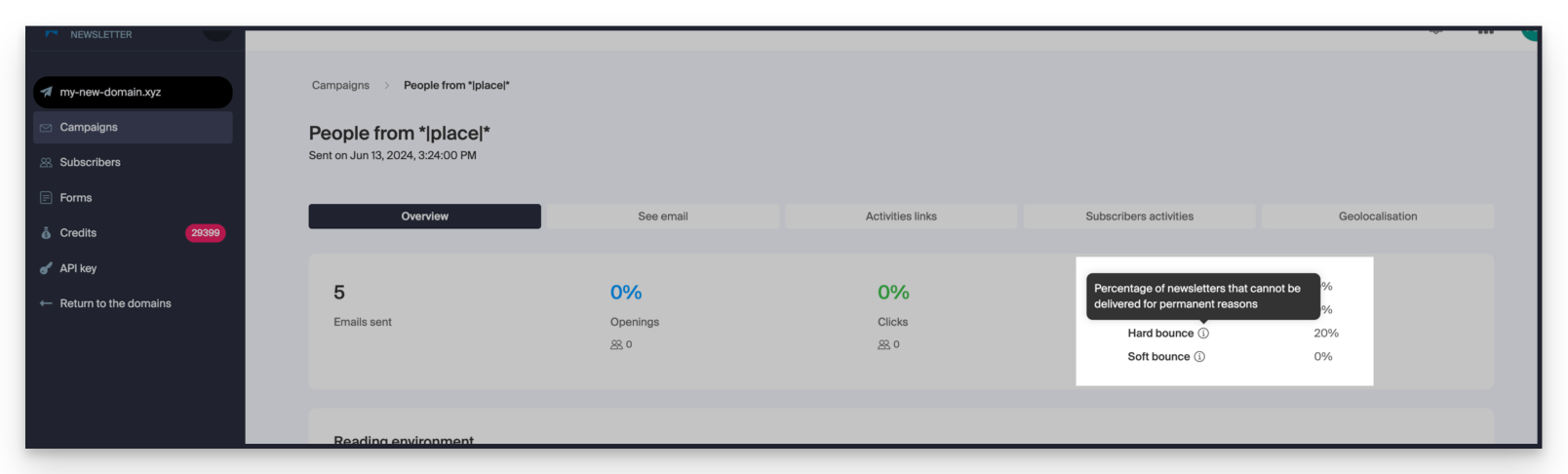The width and height of the screenshot is (1568, 474).
Task: Select the Subscribers activities tab
Action: click(x=1139, y=217)
